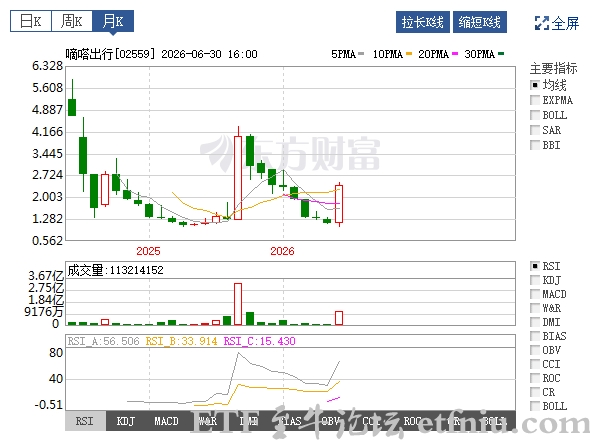This screenshot has width=595, height=447.
Task: Select the W&R tab in bottom bar
Action: coord(208,421)
